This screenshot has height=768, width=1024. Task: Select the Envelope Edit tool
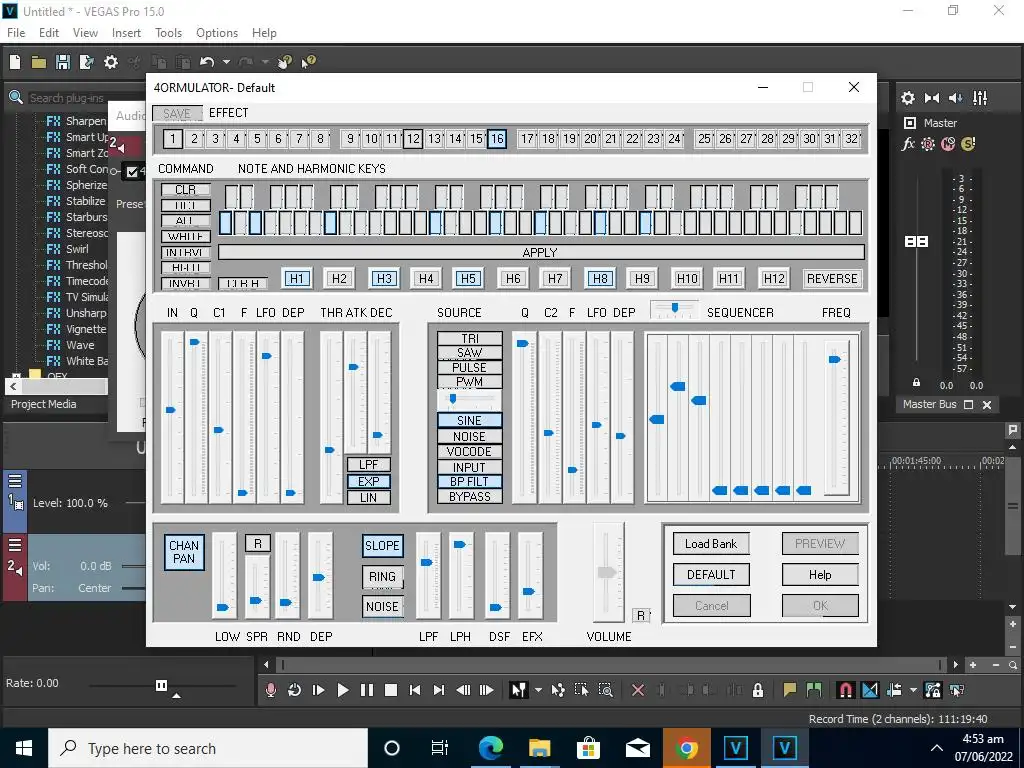(x=558, y=690)
